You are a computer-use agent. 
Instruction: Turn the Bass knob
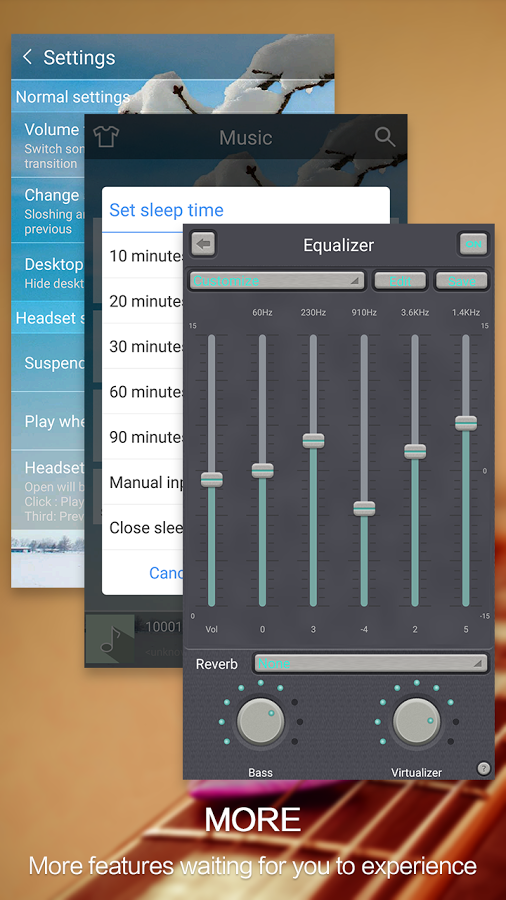click(x=260, y=721)
